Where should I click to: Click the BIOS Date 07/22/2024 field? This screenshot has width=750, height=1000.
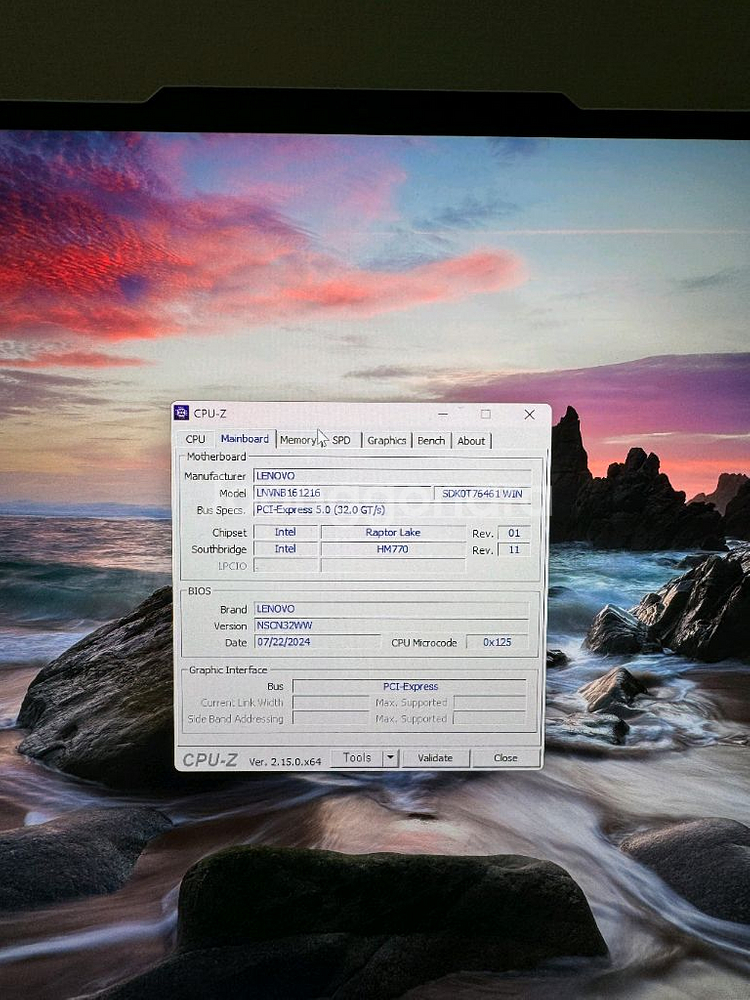317,642
